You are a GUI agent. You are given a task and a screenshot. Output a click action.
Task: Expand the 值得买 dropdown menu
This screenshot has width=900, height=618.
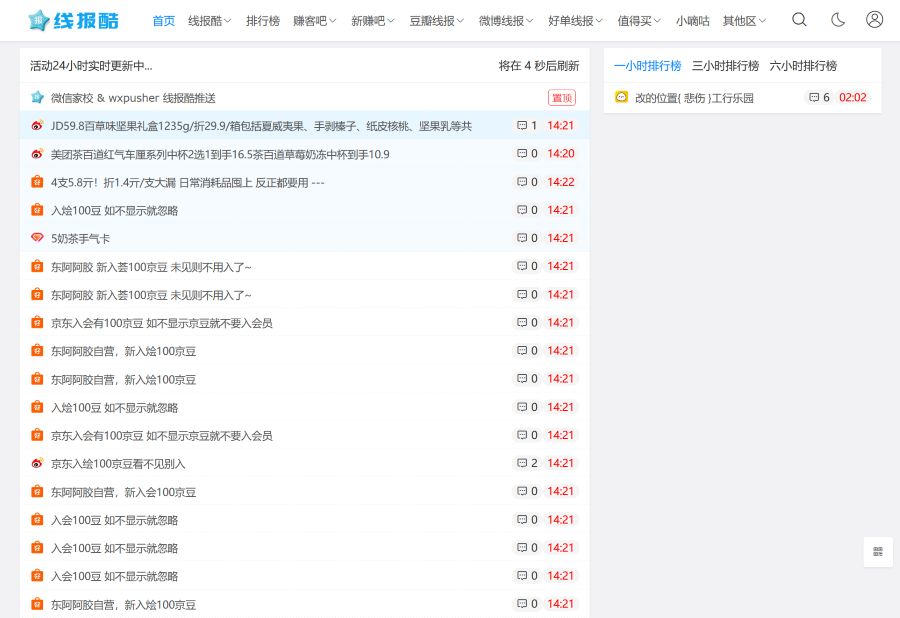[x=636, y=20]
